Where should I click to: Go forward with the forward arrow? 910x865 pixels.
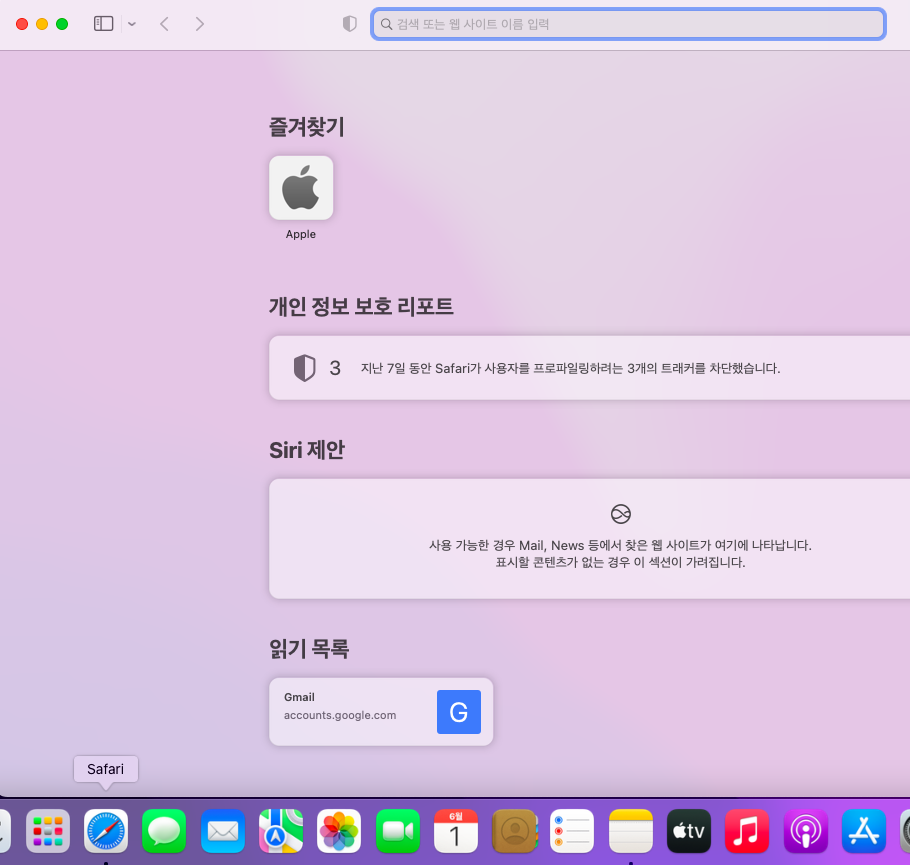click(200, 24)
